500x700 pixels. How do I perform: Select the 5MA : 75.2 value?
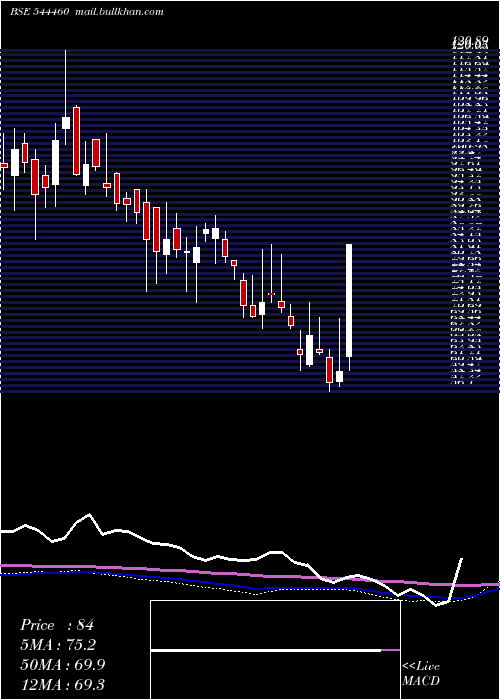pyautogui.click(x=58, y=645)
